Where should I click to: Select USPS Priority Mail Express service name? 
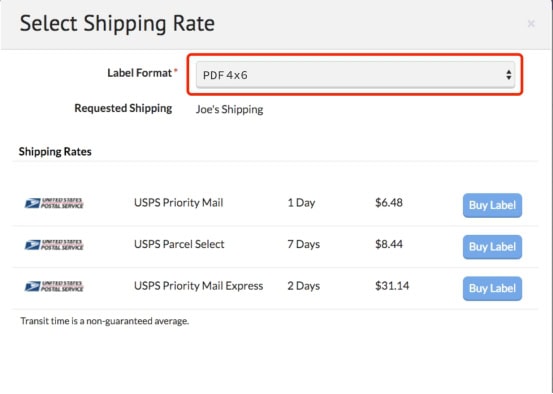(199, 286)
